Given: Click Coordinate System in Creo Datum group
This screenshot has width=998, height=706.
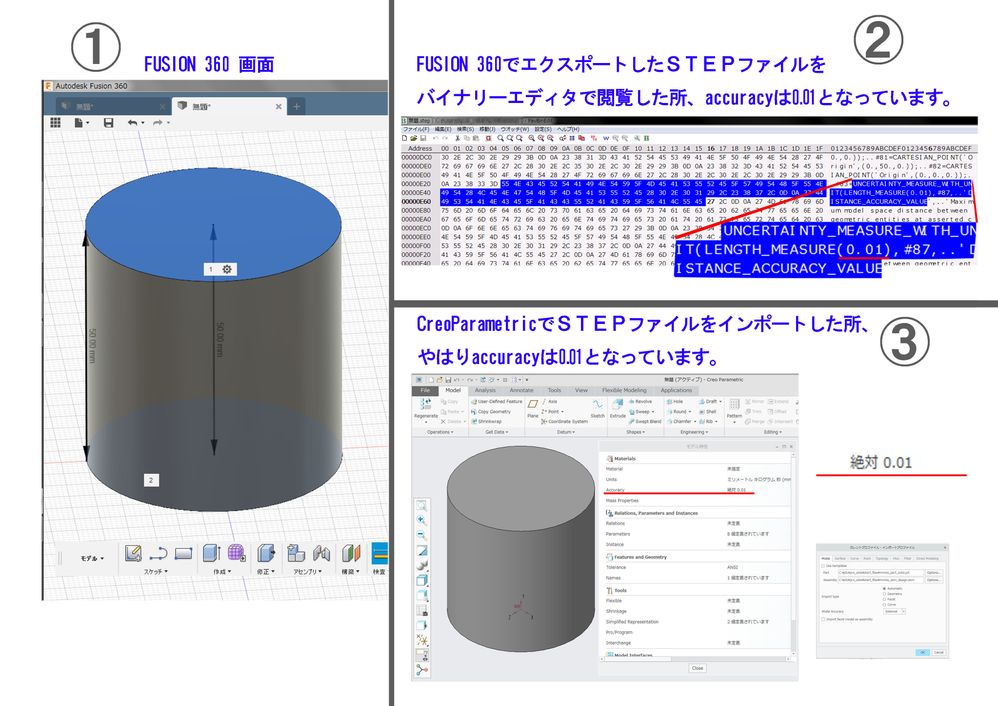Looking at the screenshot, I should (x=565, y=421).
